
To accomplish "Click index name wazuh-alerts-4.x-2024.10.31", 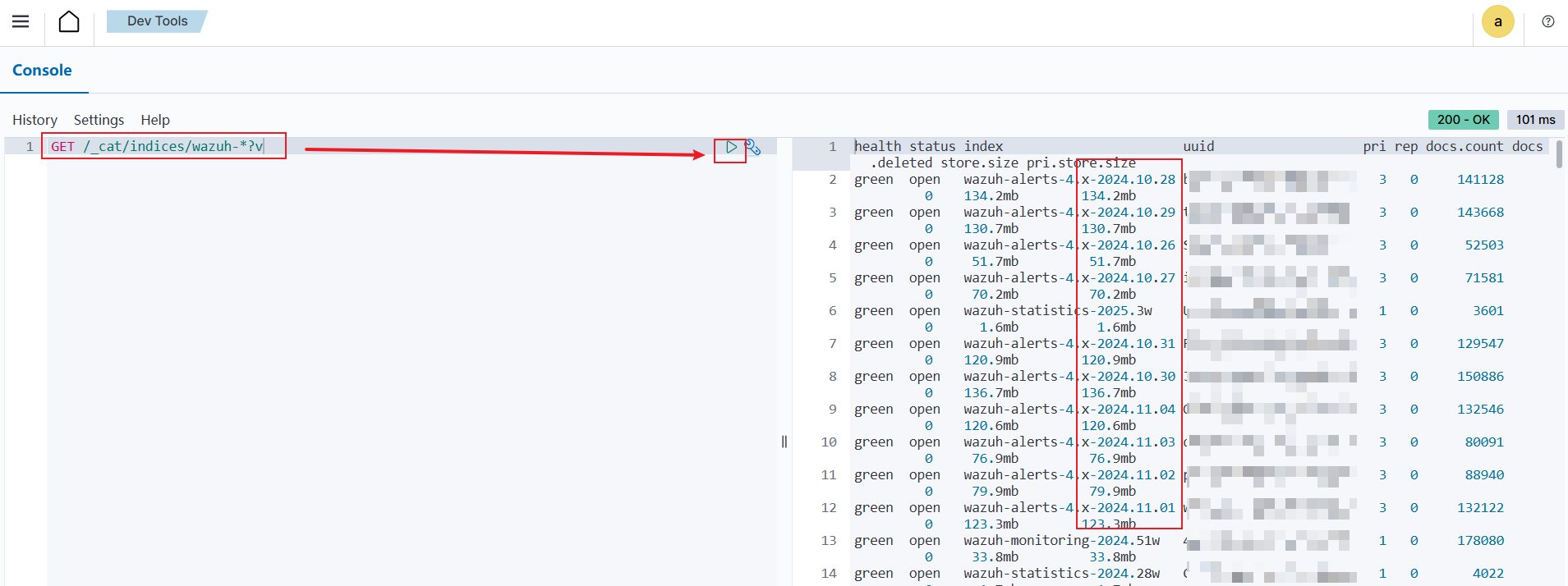I will [x=1069, y=343].
